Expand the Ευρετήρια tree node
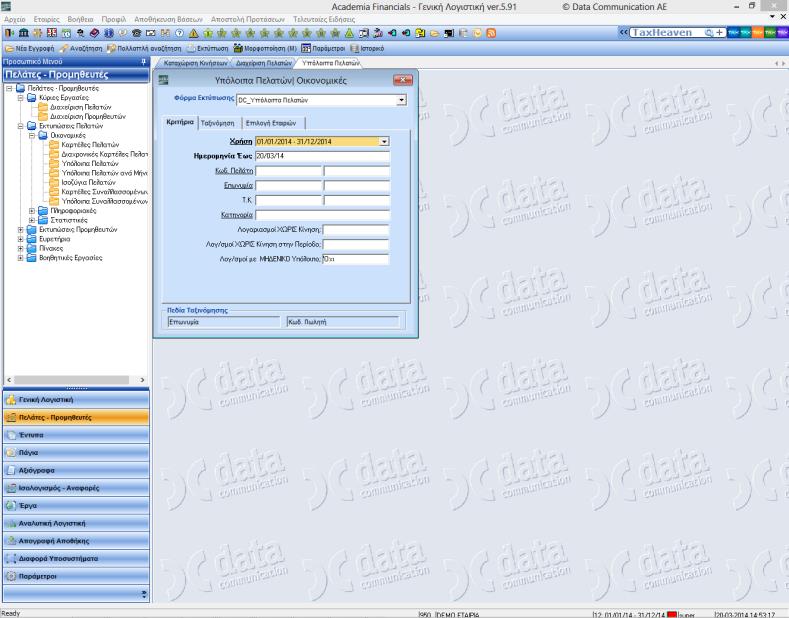 click(x=21, y=239)
